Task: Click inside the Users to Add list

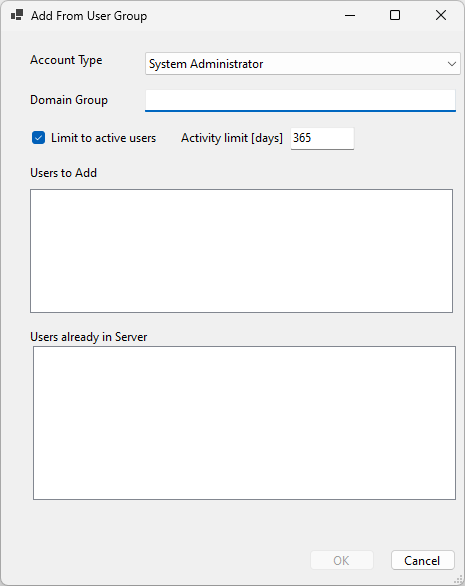Action: pyautogui.click(x=241, y=251)
